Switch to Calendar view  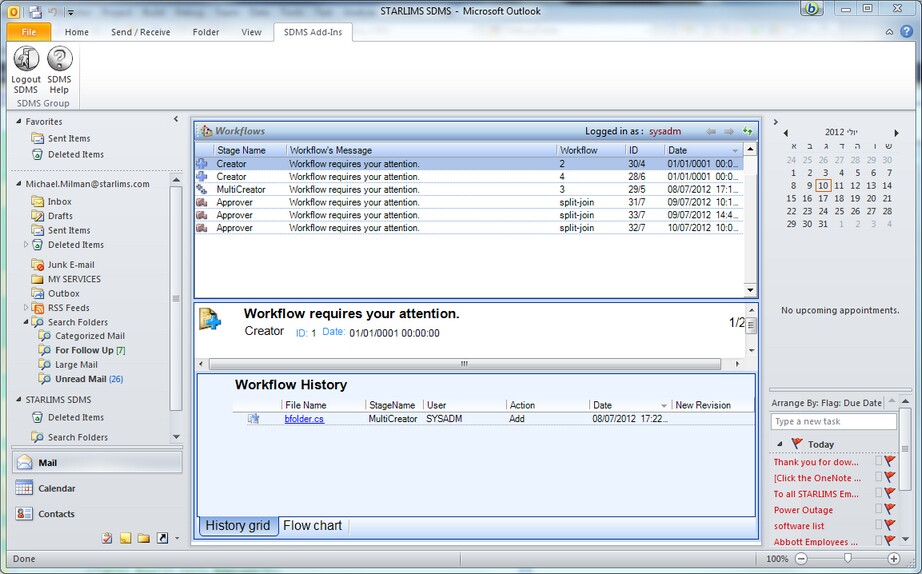point(97,488)
